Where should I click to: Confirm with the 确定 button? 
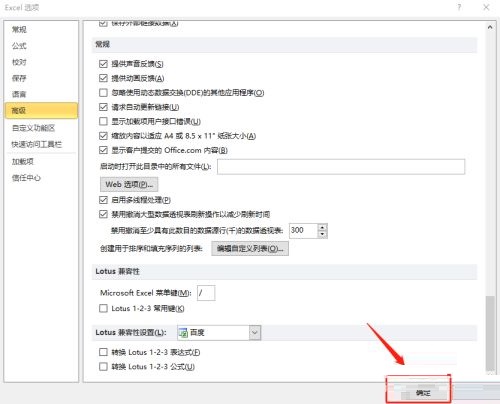[x=423, y=393]
